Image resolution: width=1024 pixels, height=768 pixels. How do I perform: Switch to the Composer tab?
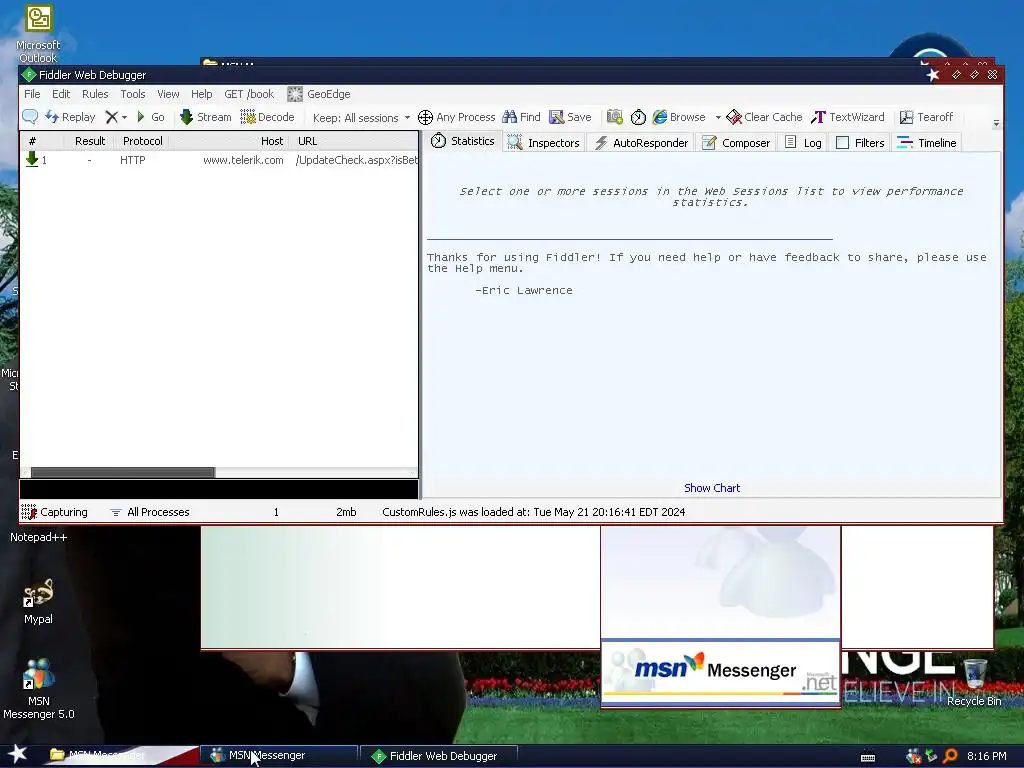coord(736,142)
